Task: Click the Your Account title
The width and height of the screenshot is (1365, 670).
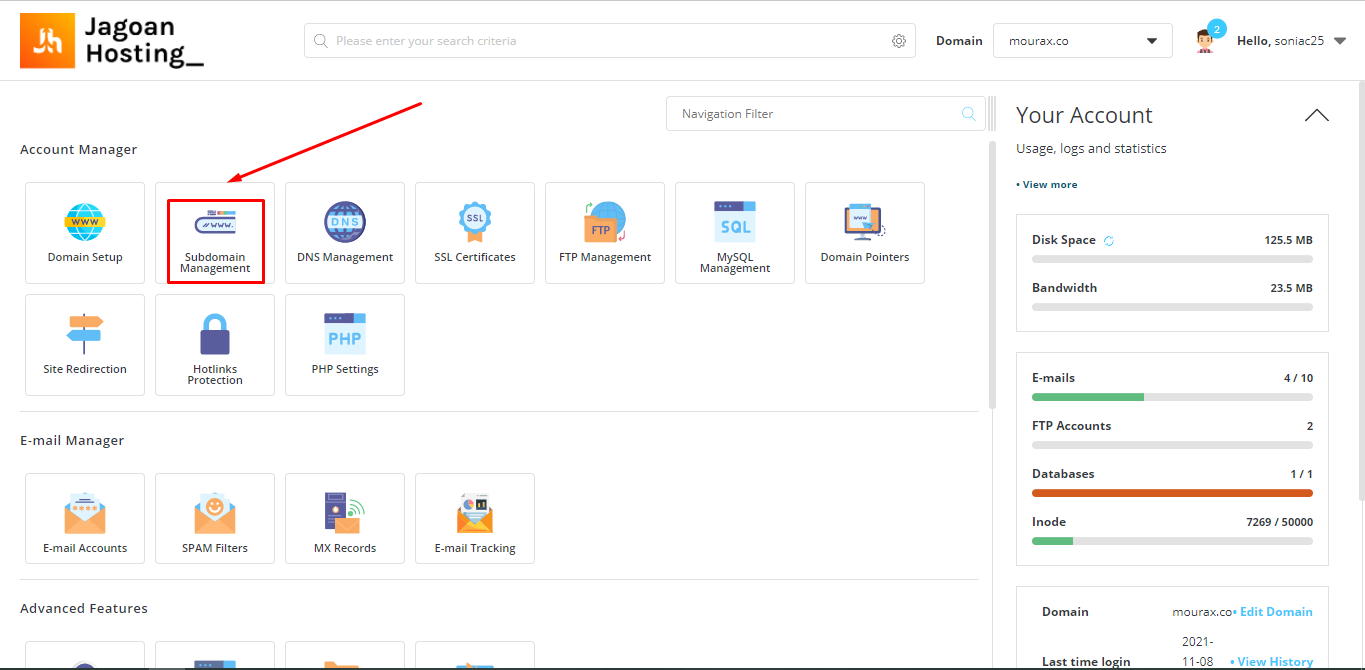Action: tap(1084, 116)
